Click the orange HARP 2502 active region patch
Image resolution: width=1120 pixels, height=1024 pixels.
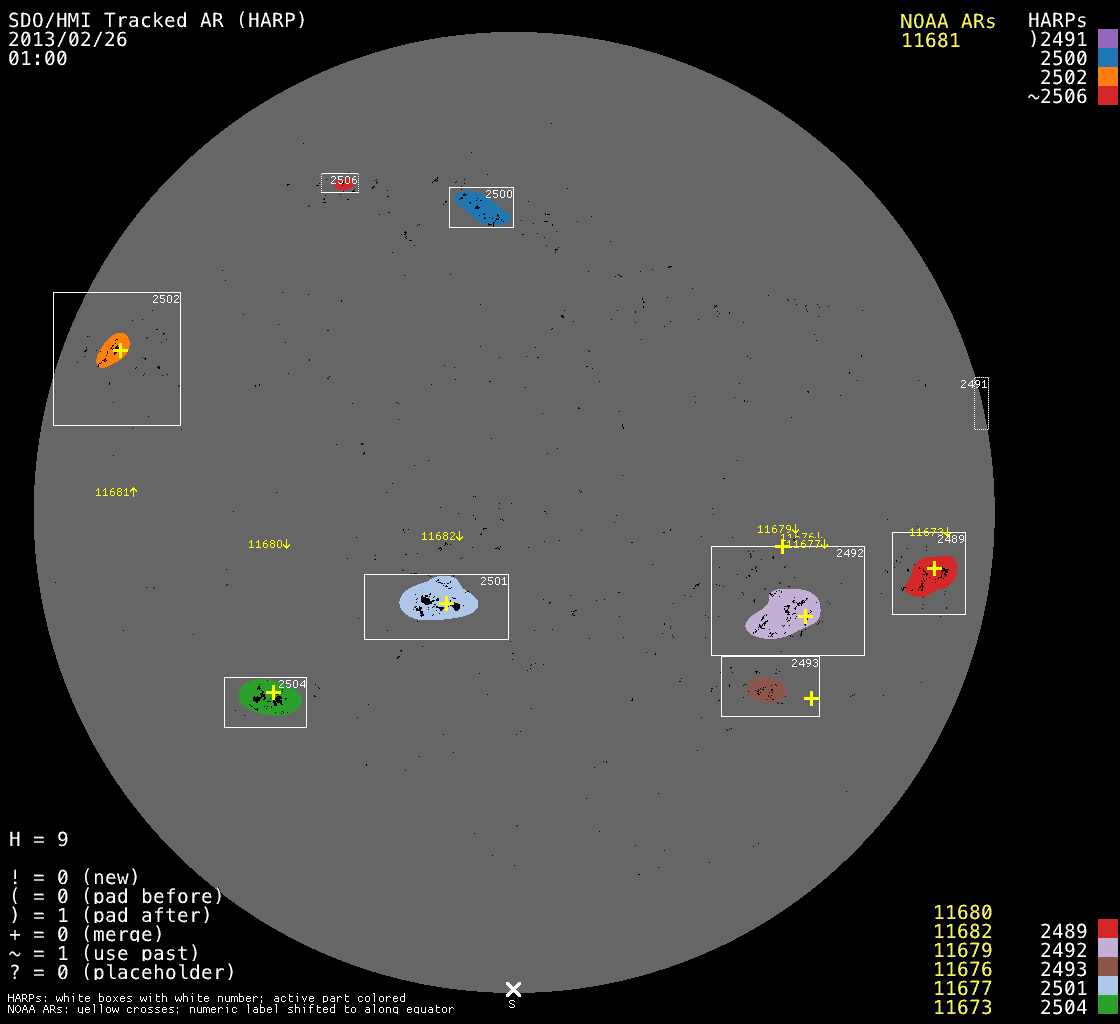[110, 352]
